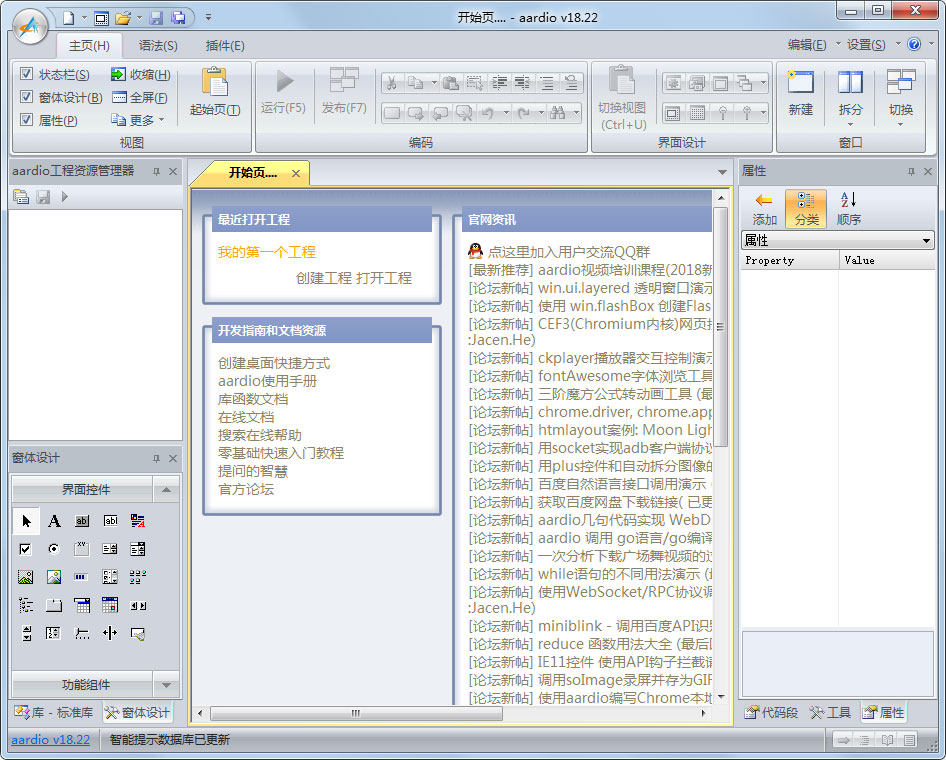Pick the list box control icon
The width and height of the screenshot is (946, 760).
[110, 549]
